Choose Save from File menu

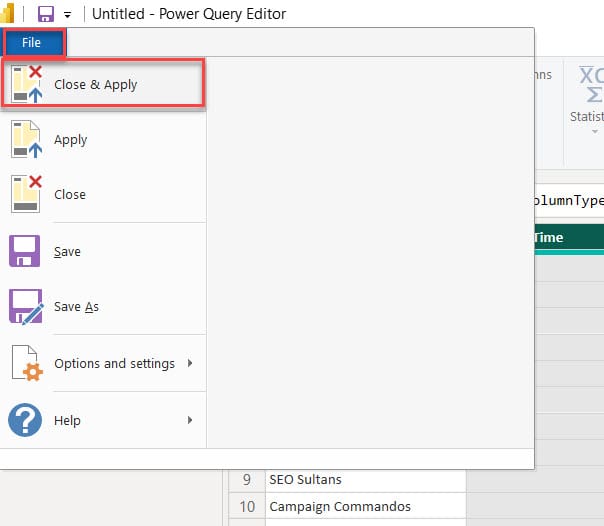click(x=67, y=251)
